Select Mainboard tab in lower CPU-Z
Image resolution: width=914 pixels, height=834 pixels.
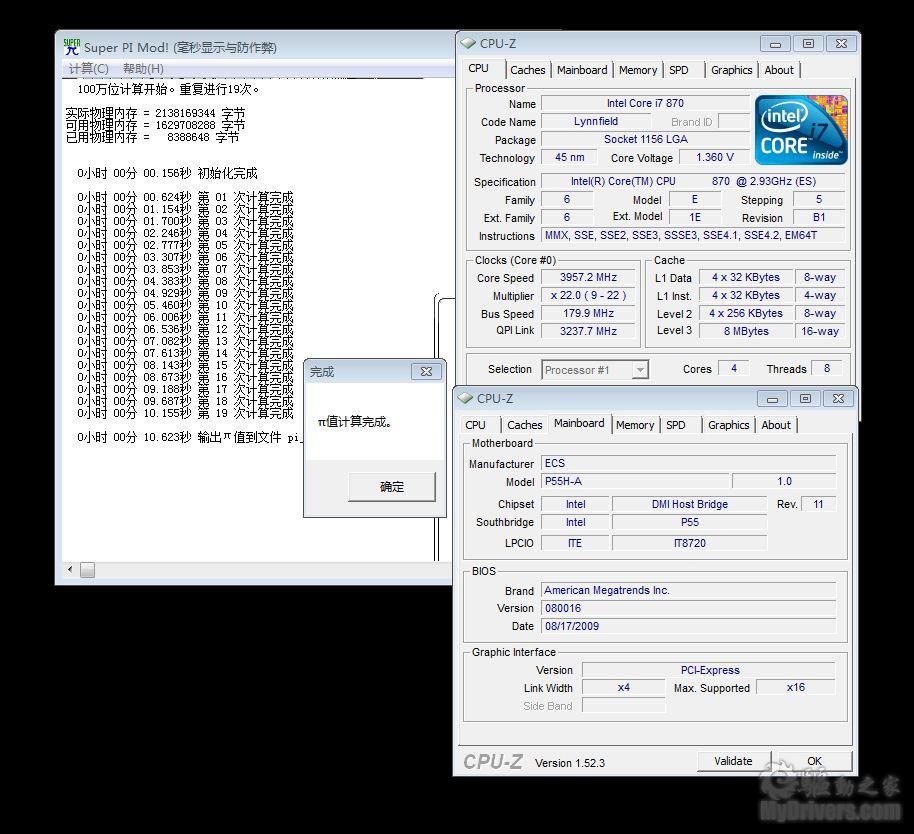579,423
